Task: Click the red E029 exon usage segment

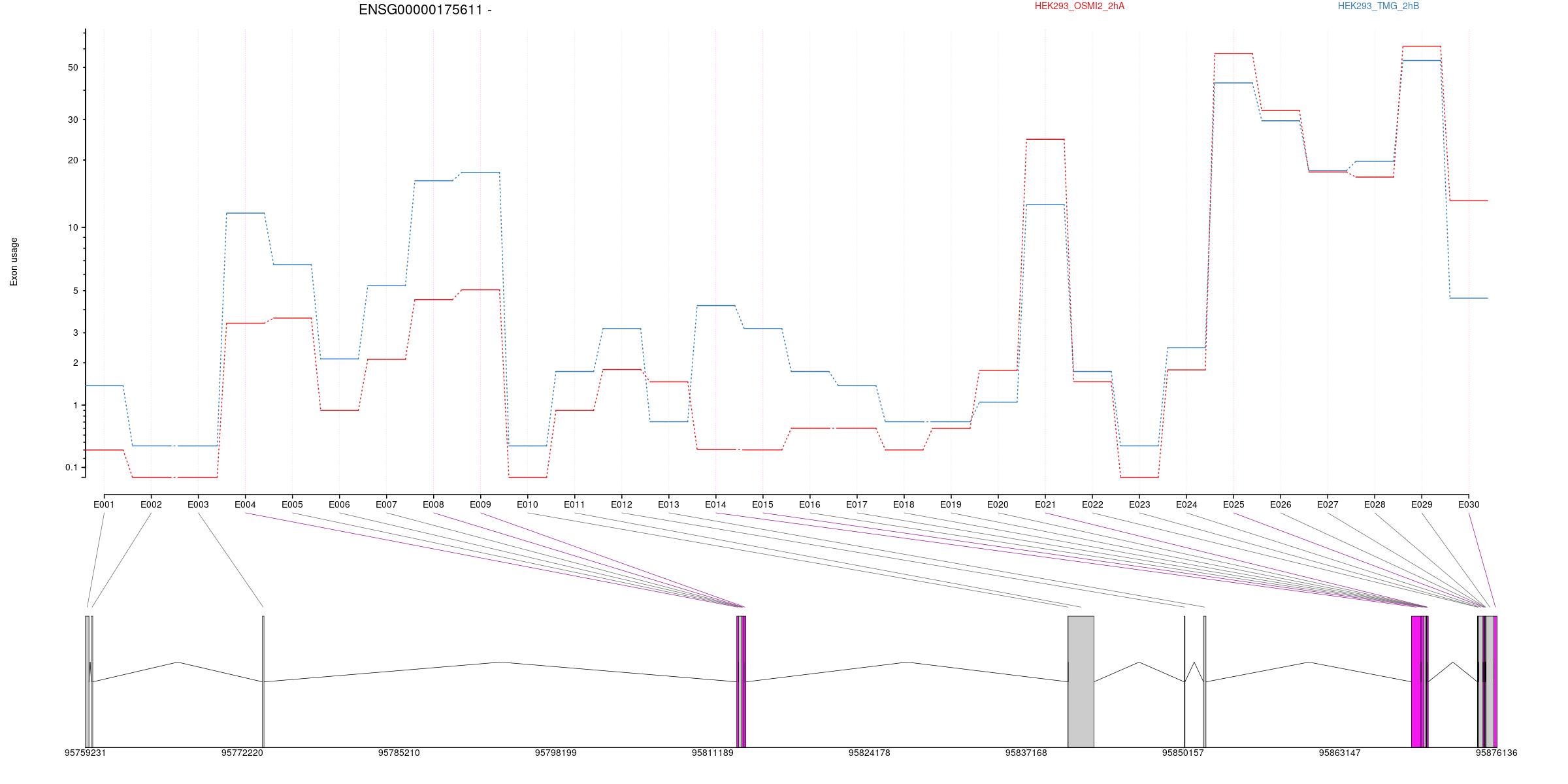Action: coord(1422,46)
